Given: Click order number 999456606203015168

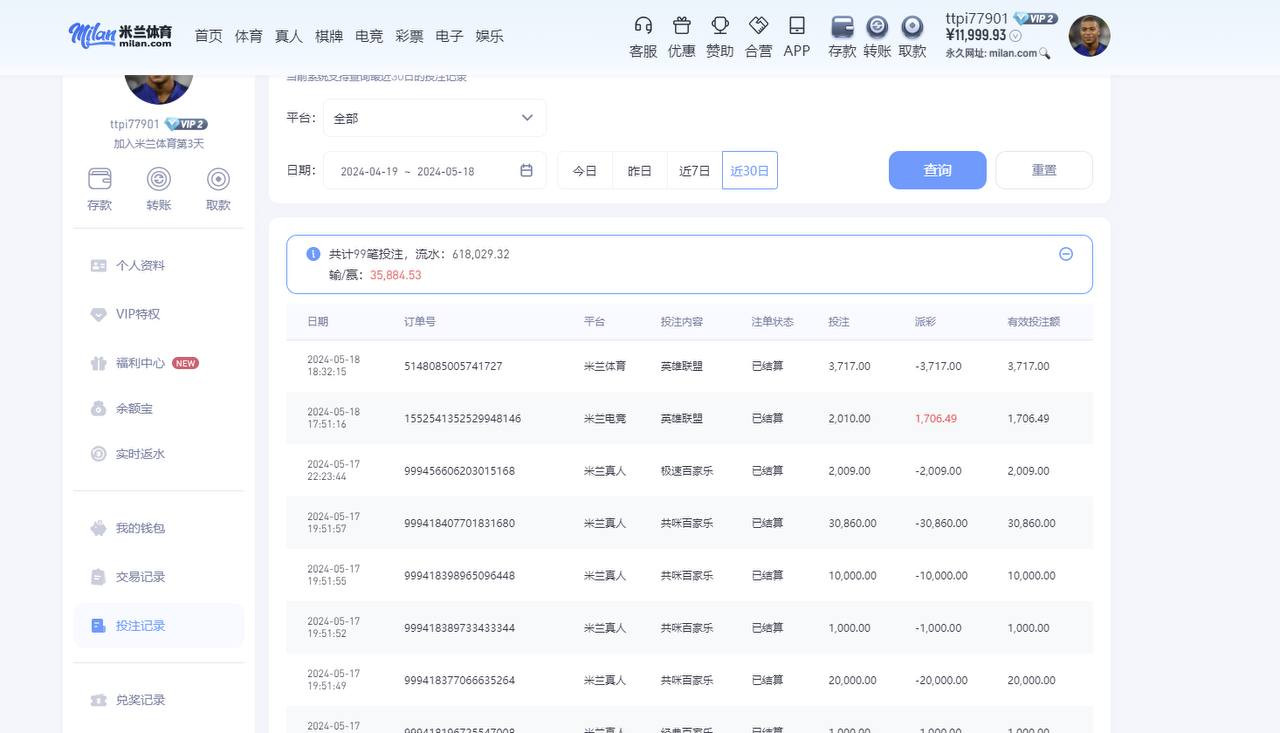Looking at the screenshot, I should coord(459,471).
